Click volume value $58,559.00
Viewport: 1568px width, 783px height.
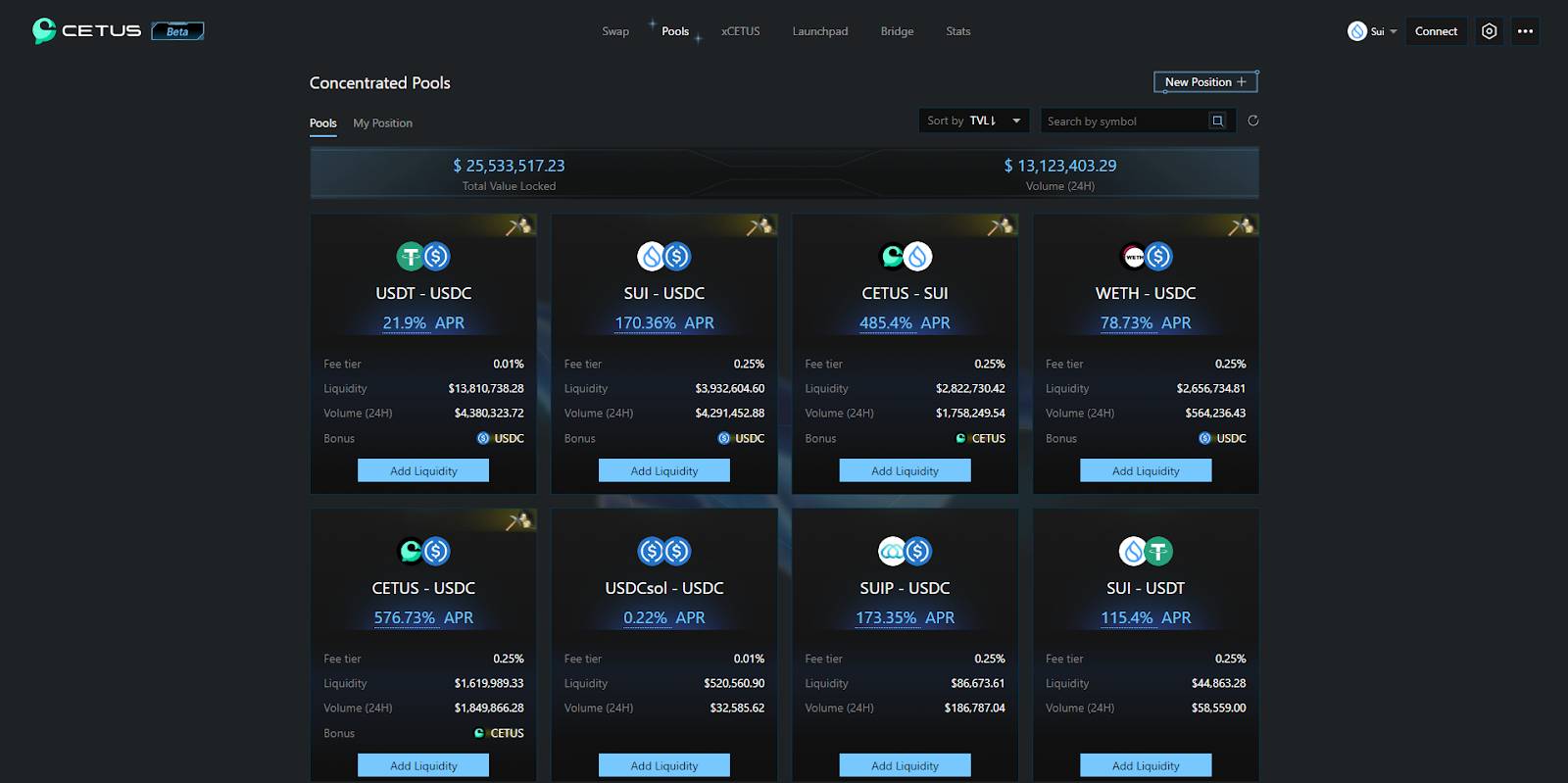(1219, 708)
